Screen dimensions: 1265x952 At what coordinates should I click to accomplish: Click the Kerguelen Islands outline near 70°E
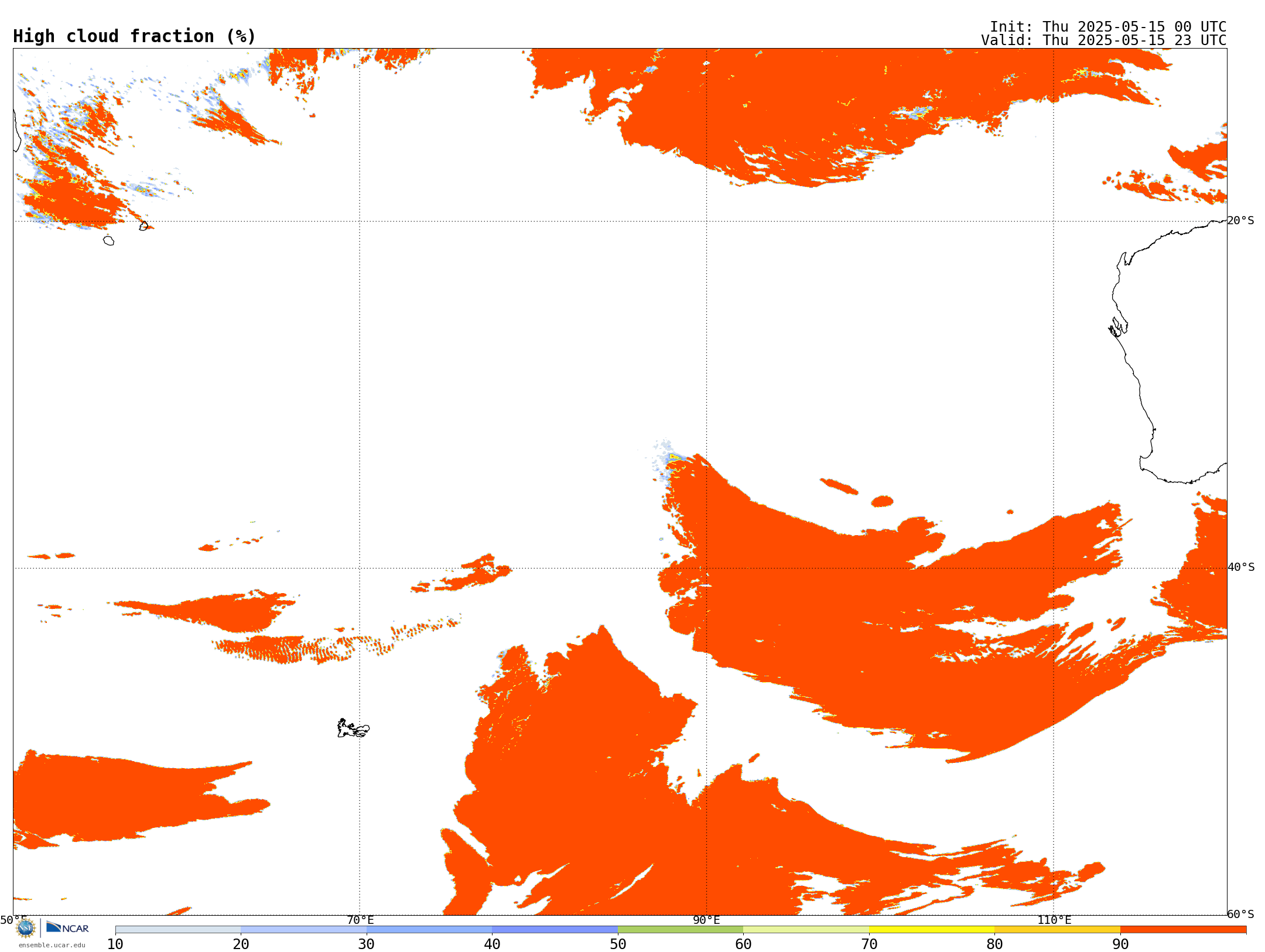click(x=353, y=728)
